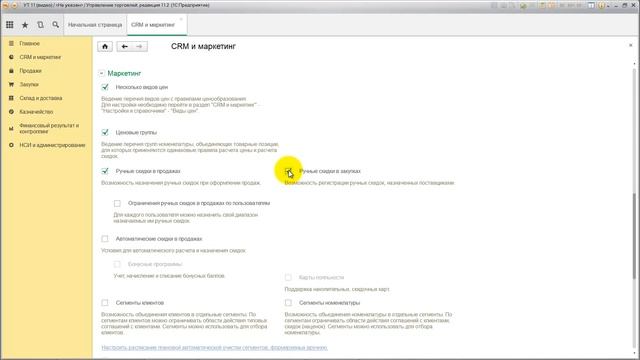
Task: Open favorites with the star icon
Action: coord(25,25)
